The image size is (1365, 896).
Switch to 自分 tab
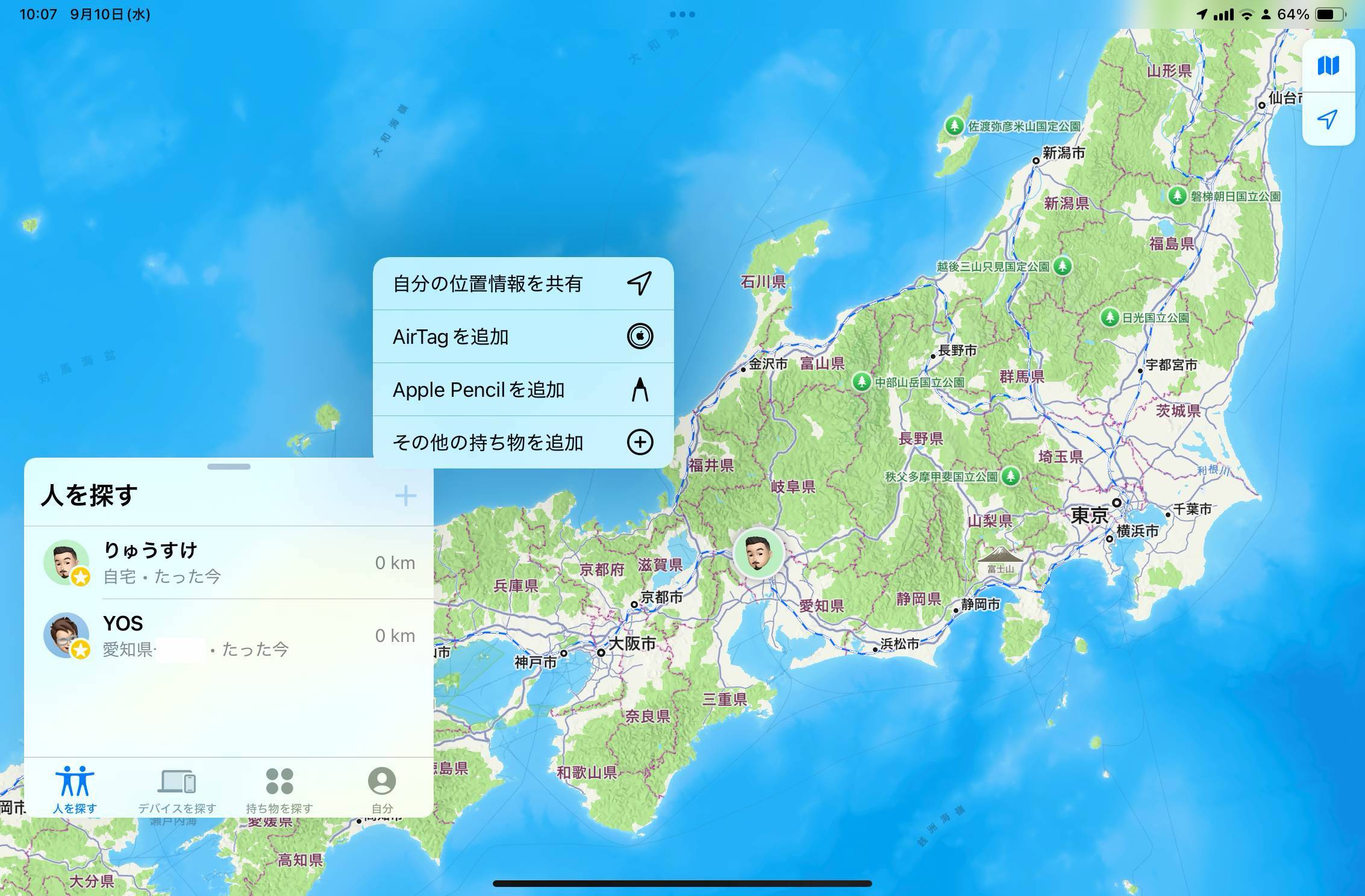[x=382, y=790]
